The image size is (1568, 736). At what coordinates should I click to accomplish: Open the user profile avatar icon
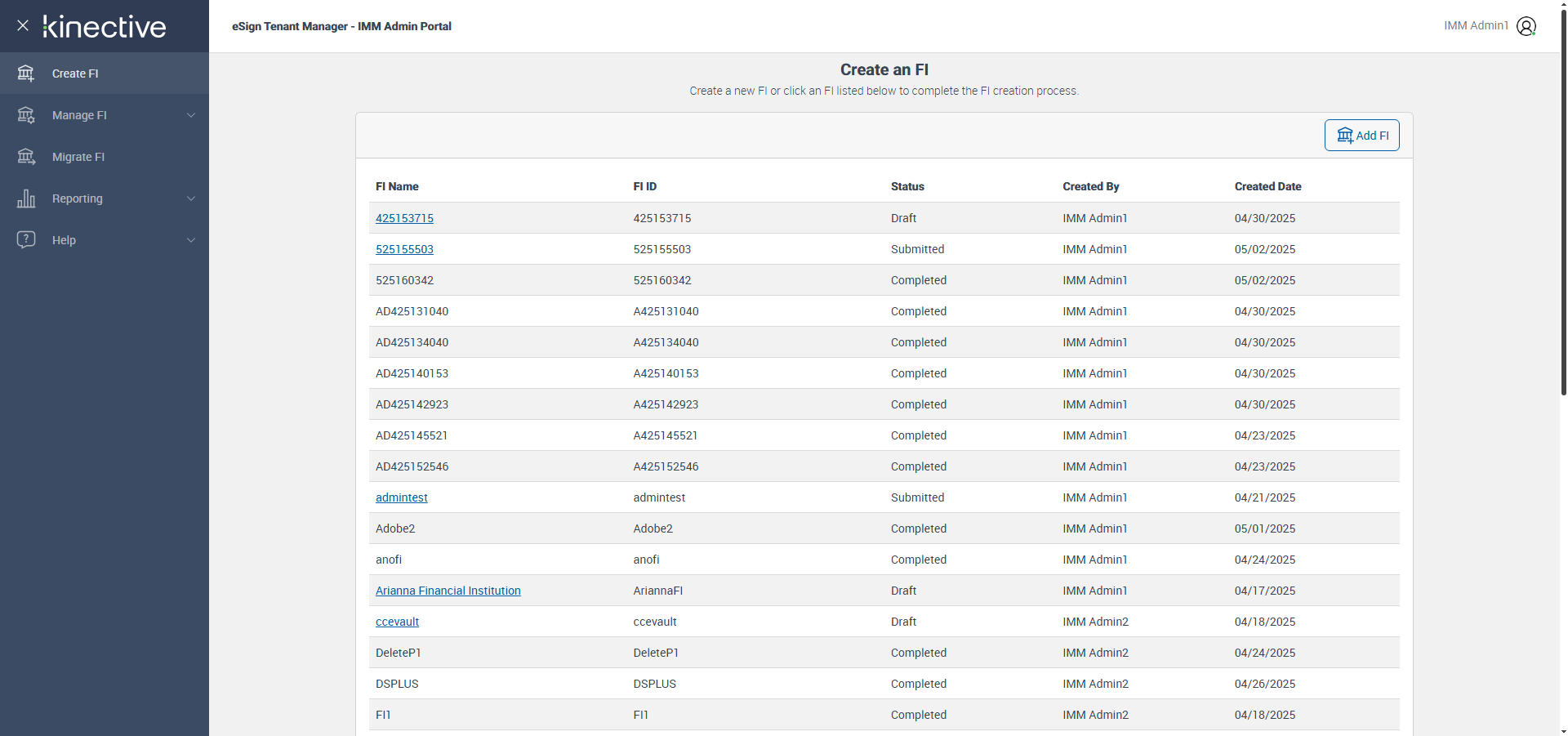click(x=1526, y=26)
